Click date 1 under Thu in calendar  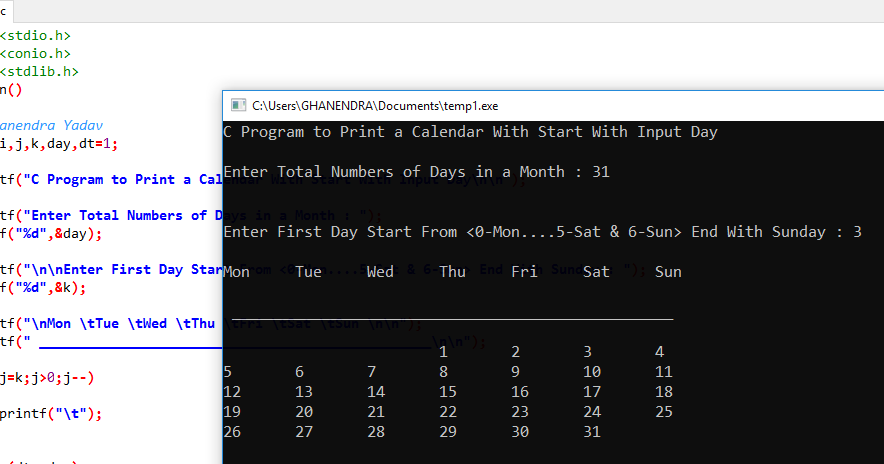(443, 352)
